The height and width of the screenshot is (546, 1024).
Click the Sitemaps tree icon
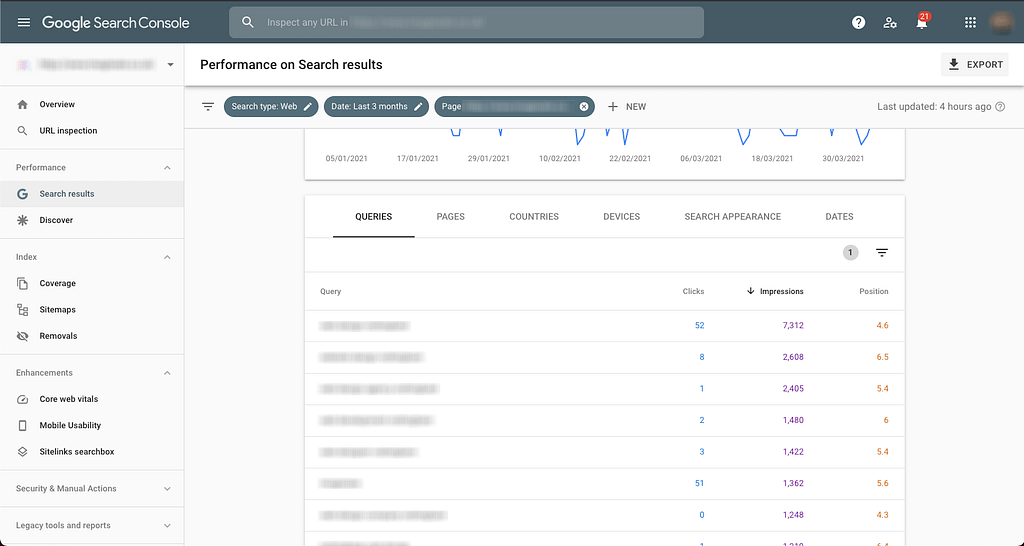(x=22, y=310)
